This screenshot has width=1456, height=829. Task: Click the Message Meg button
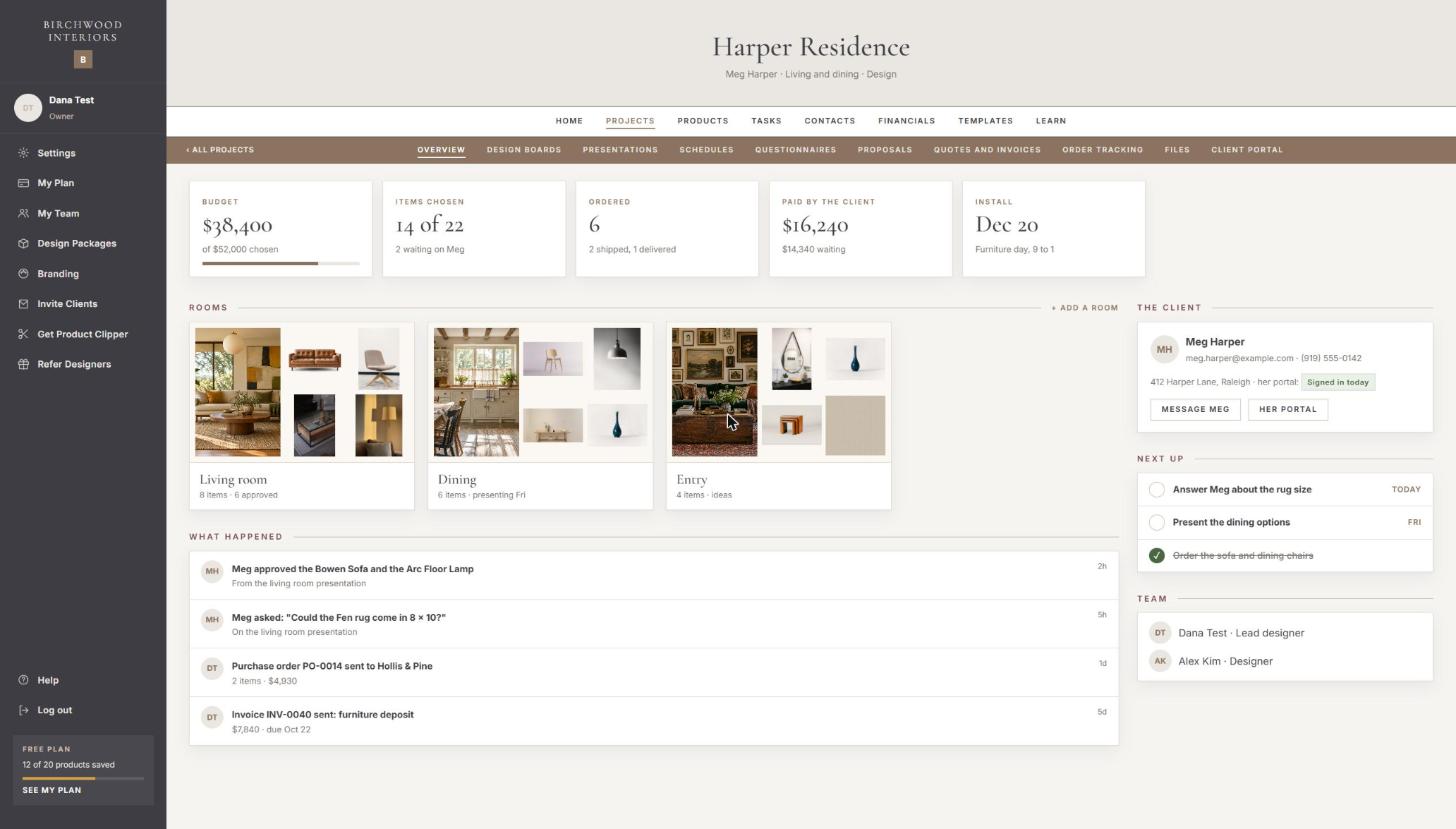[x=1195, y=409]
